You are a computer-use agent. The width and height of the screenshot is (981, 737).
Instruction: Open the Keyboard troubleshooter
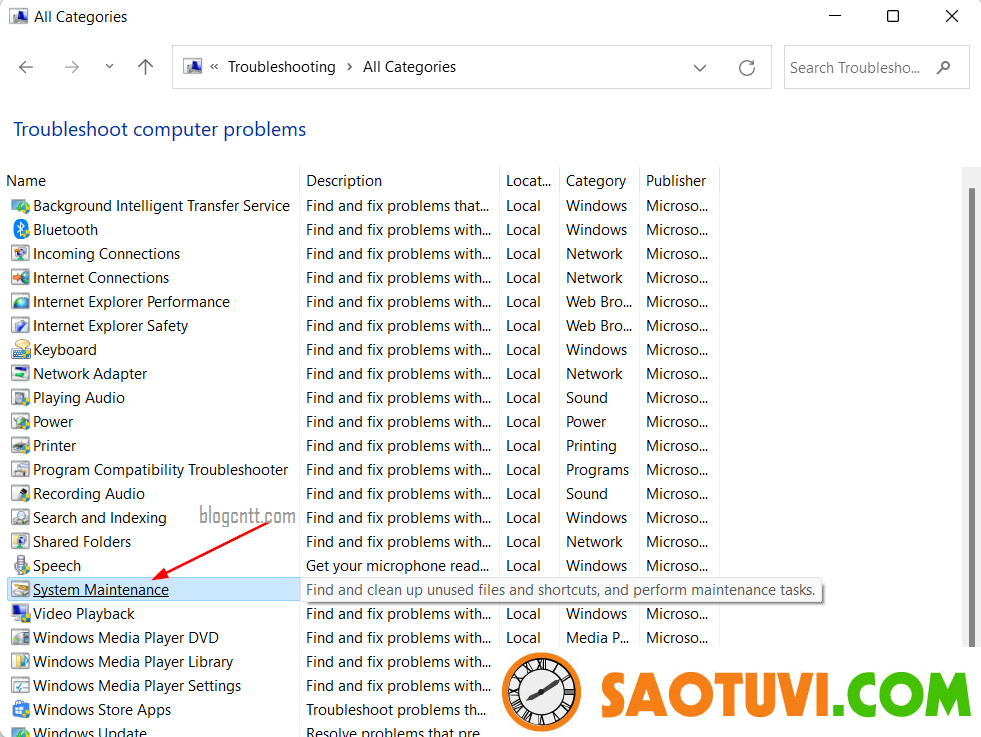click(x=64, y=349)
